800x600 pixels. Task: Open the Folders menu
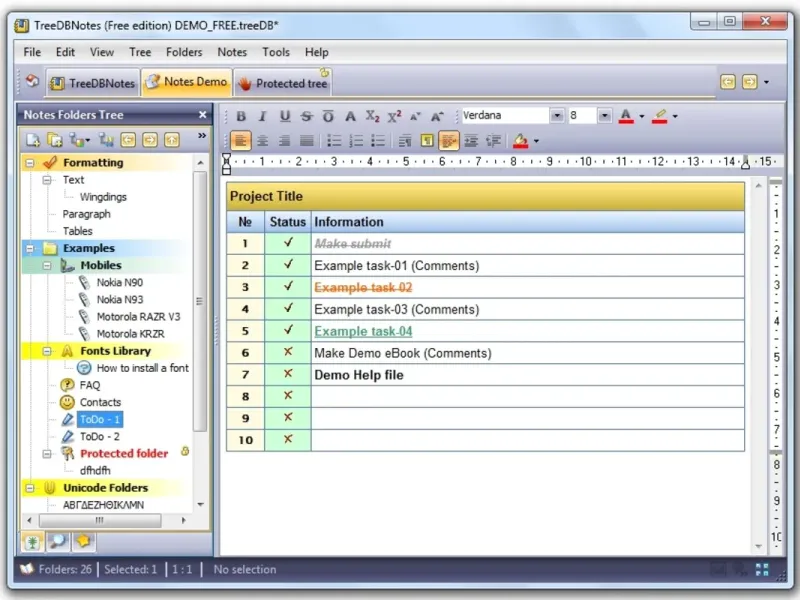pos(184,52)
